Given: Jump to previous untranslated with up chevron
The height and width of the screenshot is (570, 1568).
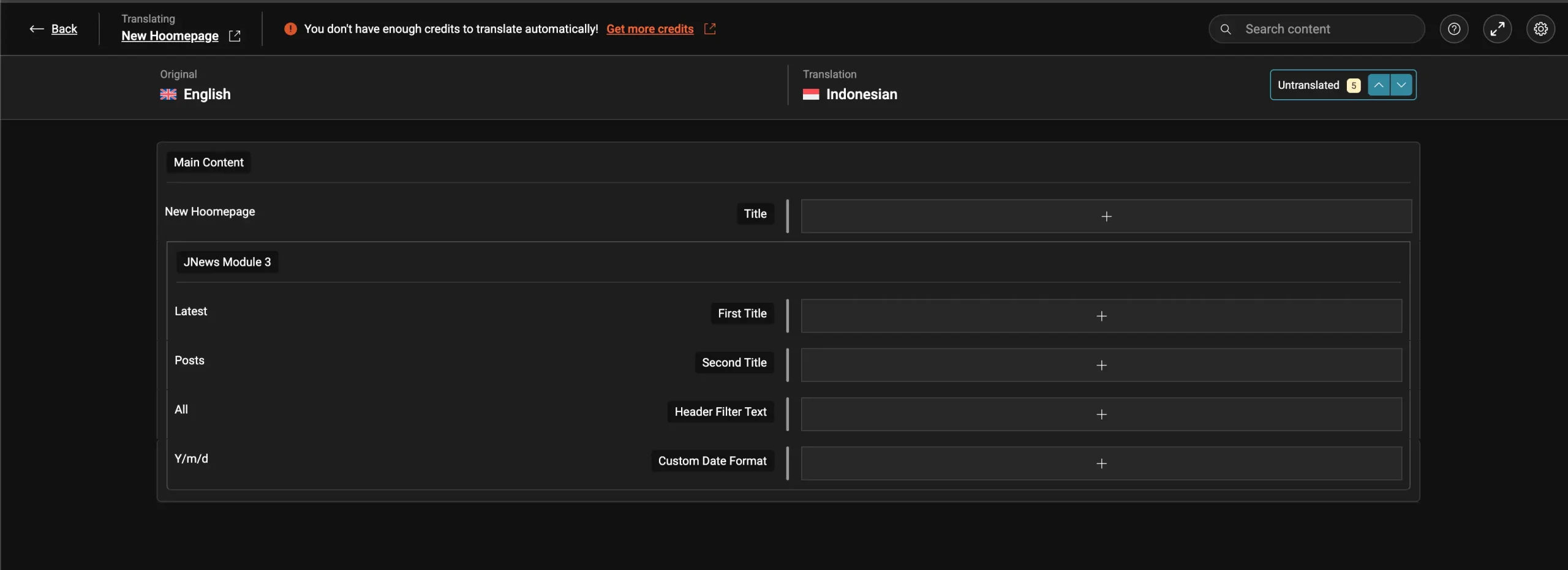Looking at the screenshot, I should (x=1378, y=85).
